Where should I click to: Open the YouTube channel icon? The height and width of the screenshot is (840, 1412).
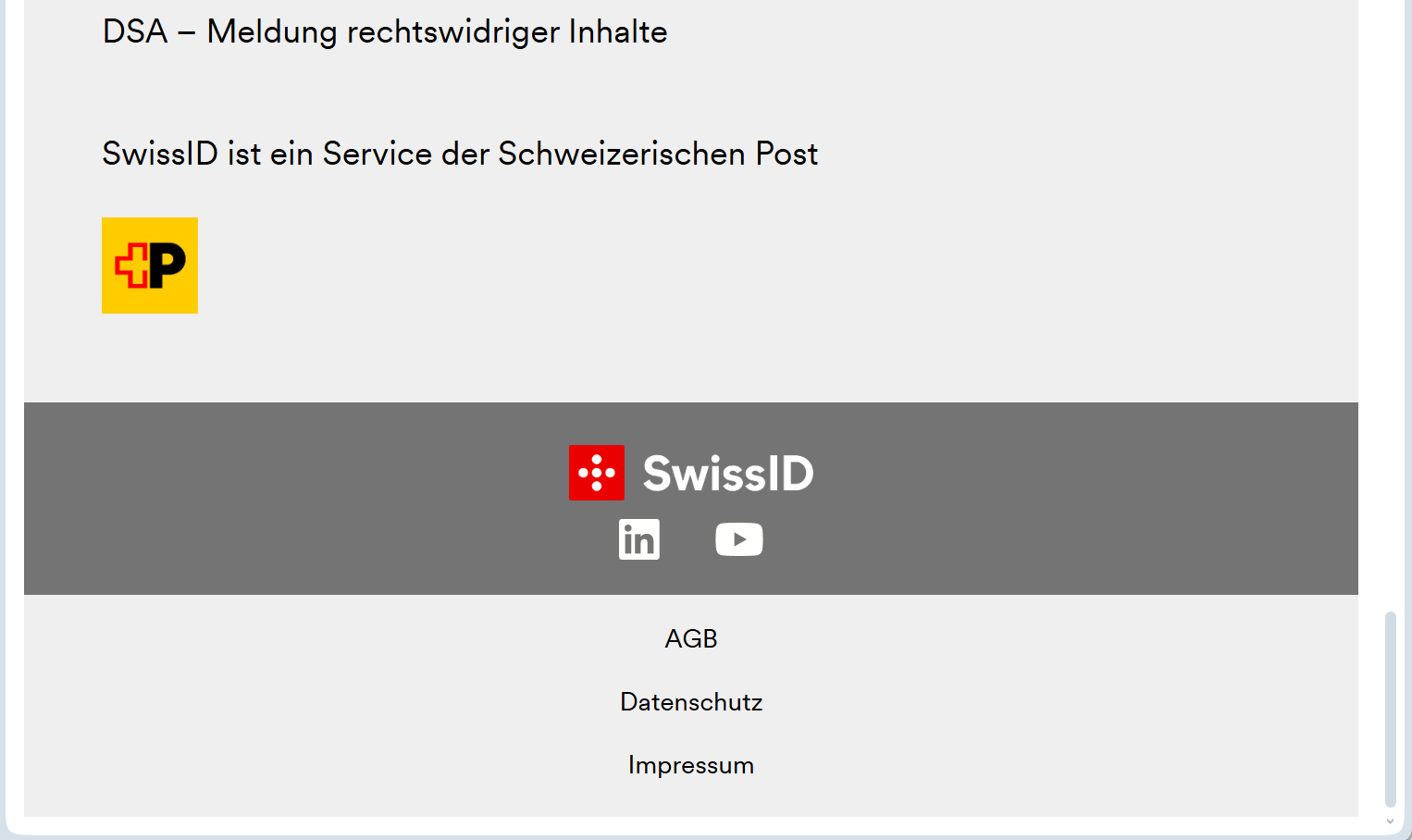[x=738, y=539]
